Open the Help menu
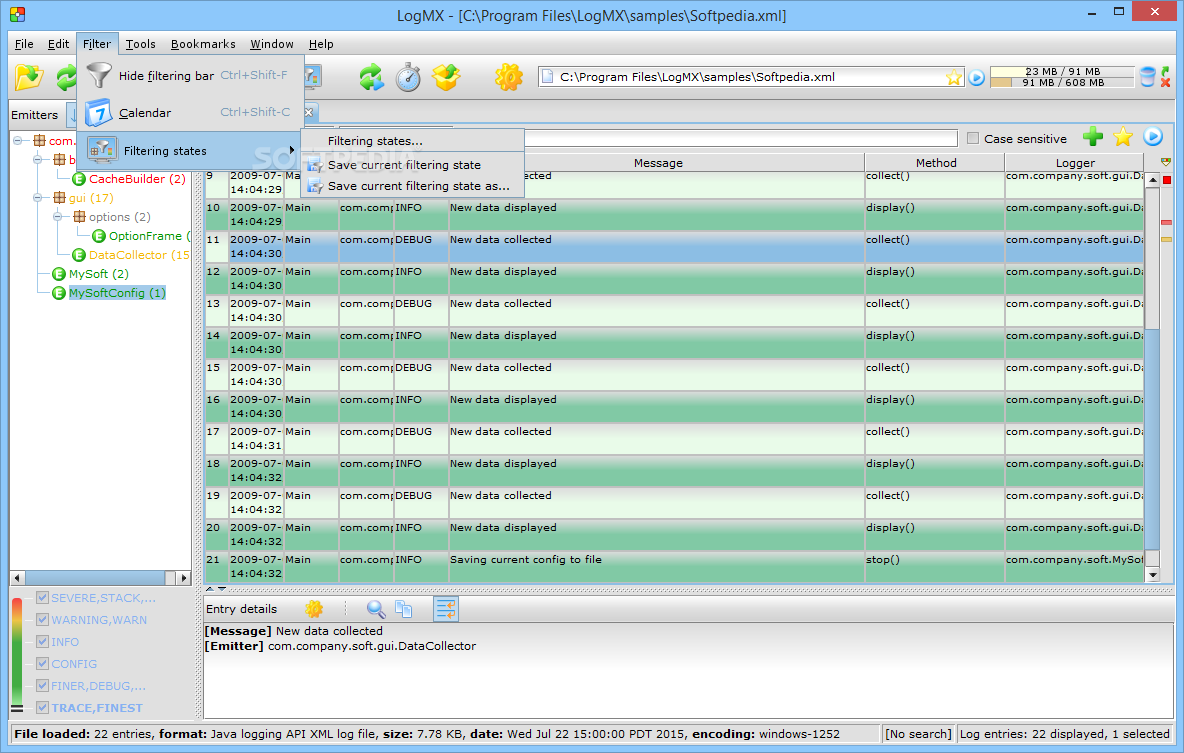Image resolution: width=1184 pixels, height=753 pixels. coord(321,44)
